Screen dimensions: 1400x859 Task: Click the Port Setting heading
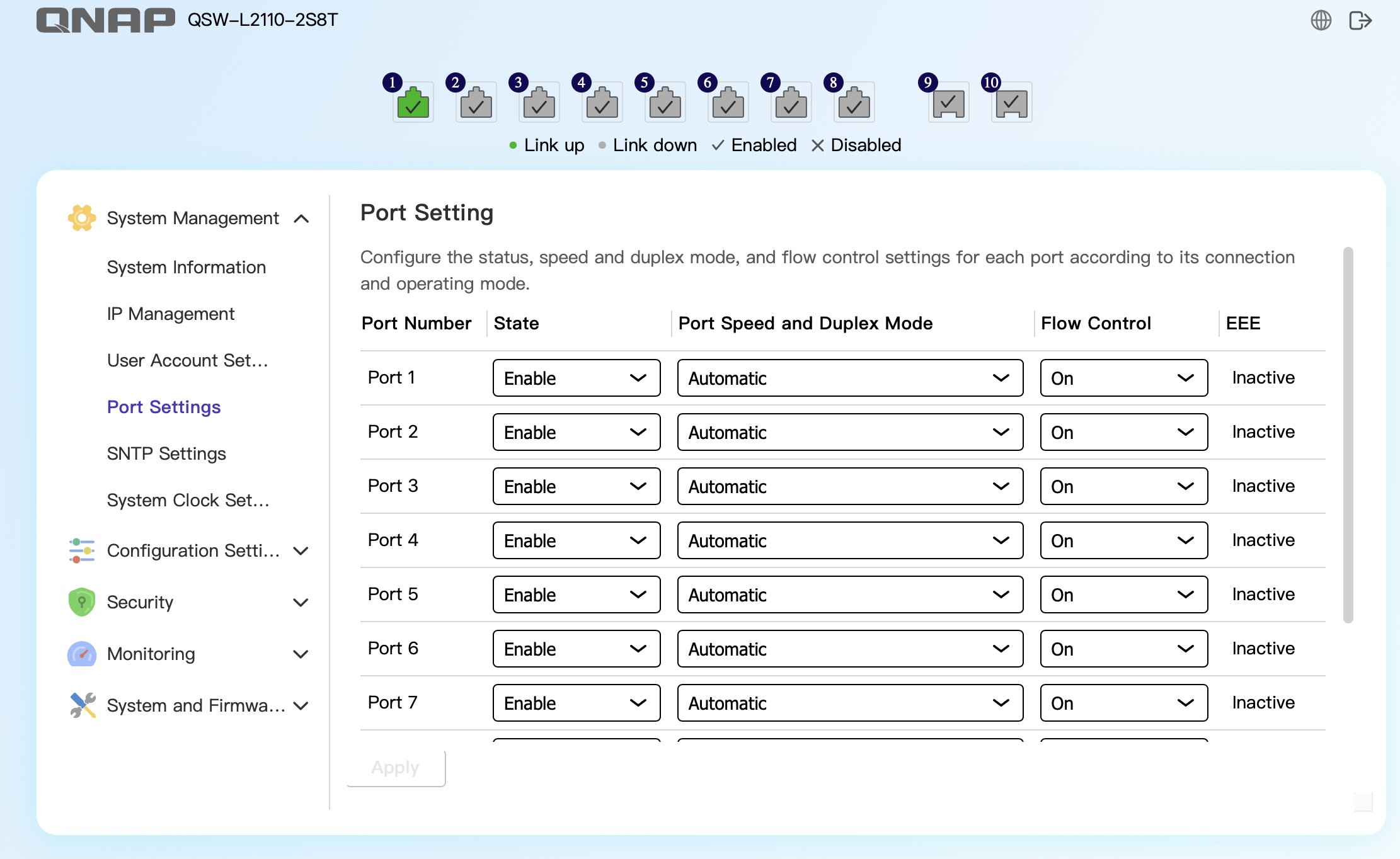427,213
